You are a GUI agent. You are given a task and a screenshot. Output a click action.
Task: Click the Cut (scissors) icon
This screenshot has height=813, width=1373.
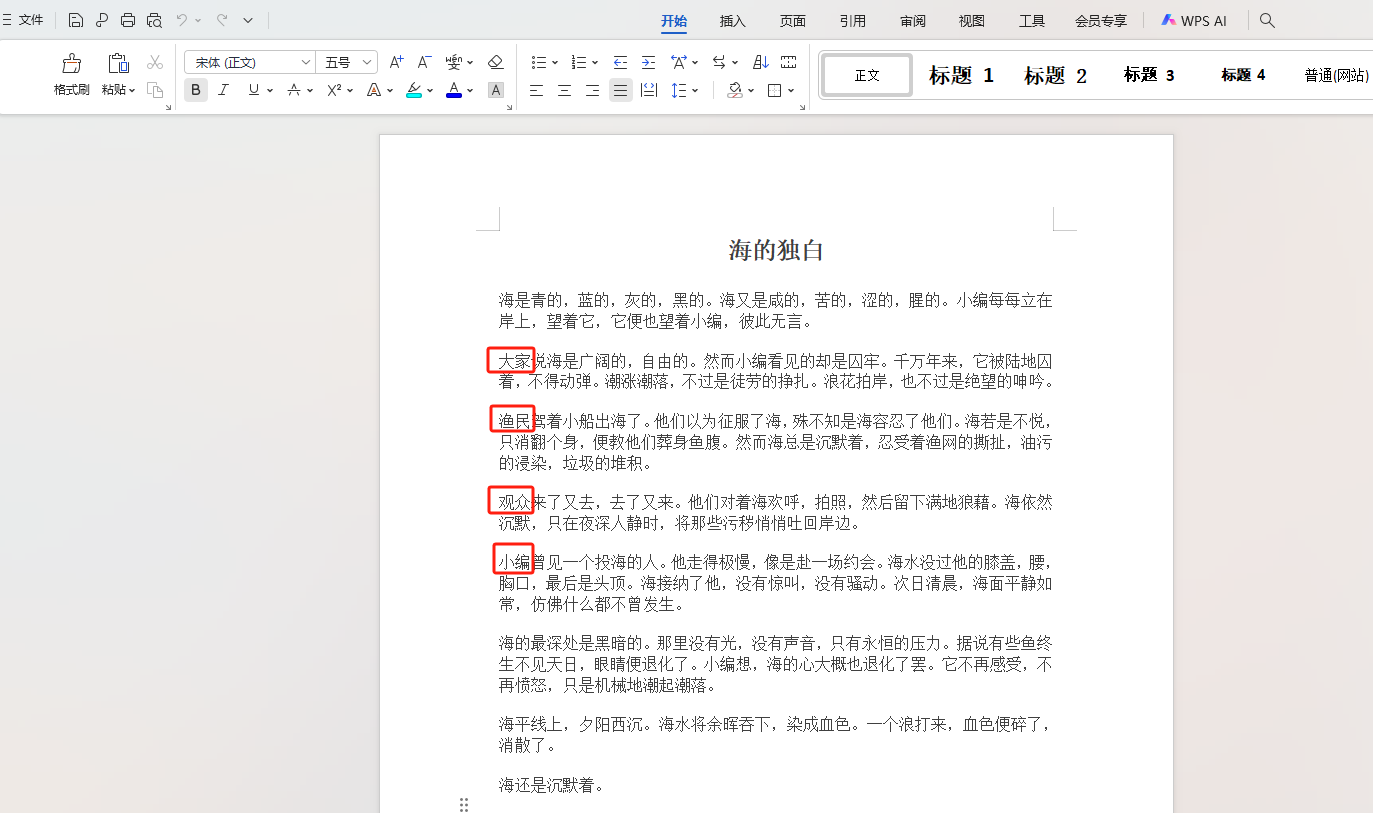[155, 61]
